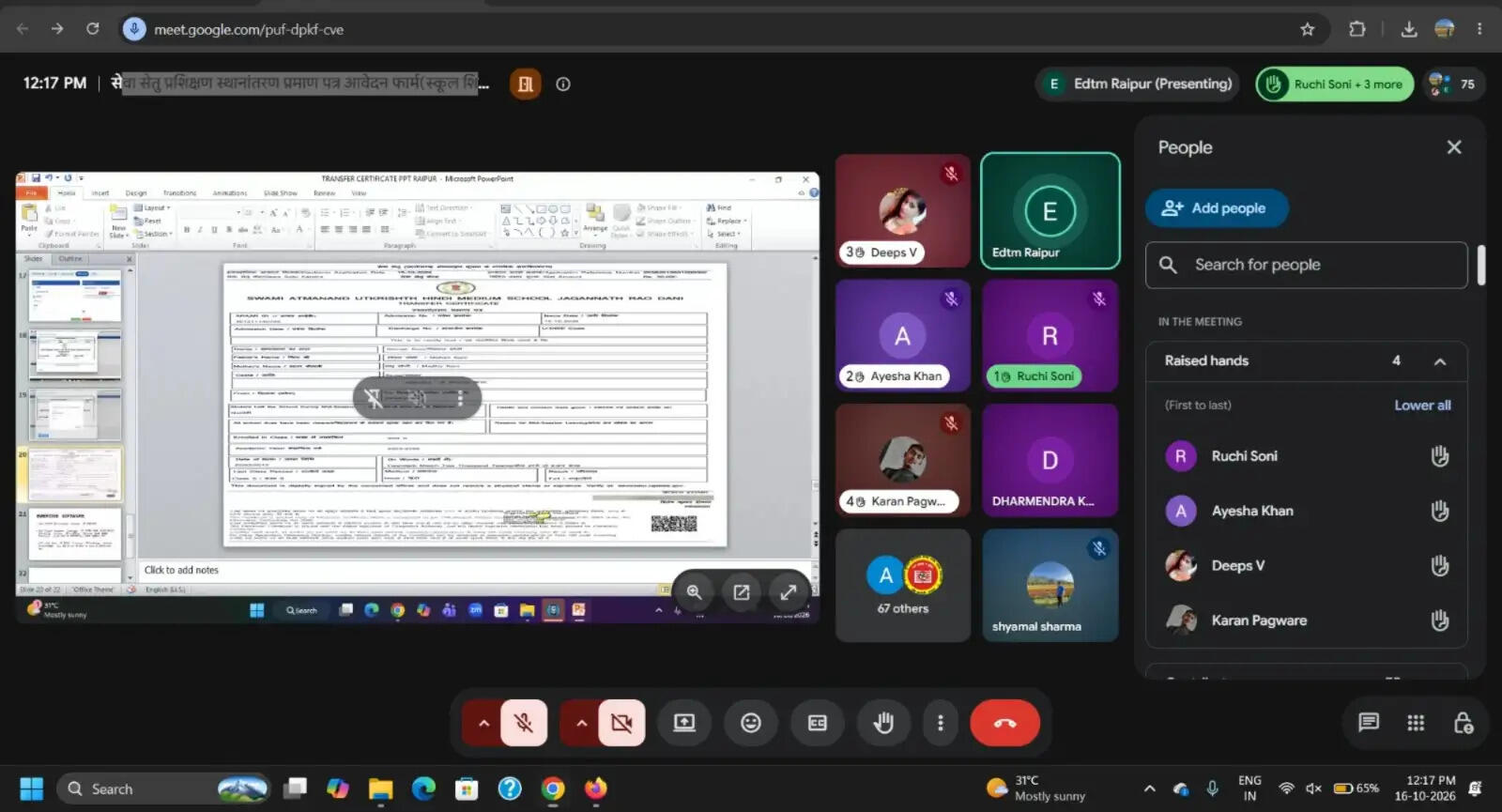Click the meeting details info icon
The height and width of the screenshot is (812, 1502).
[563, 84]
